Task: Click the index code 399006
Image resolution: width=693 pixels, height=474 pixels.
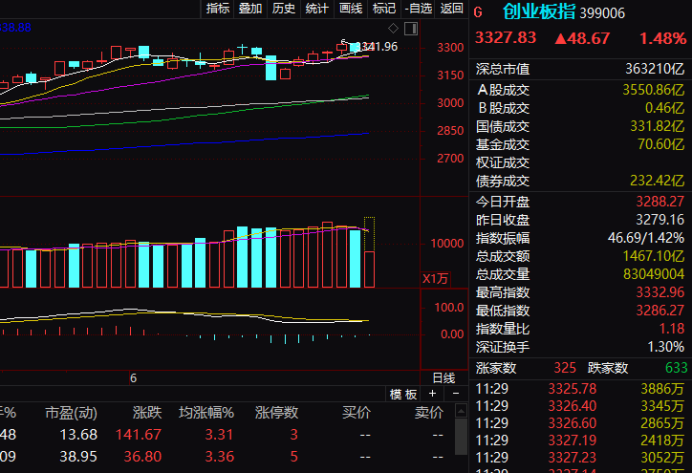Action: pyautogui.click(x=602, y=13)
